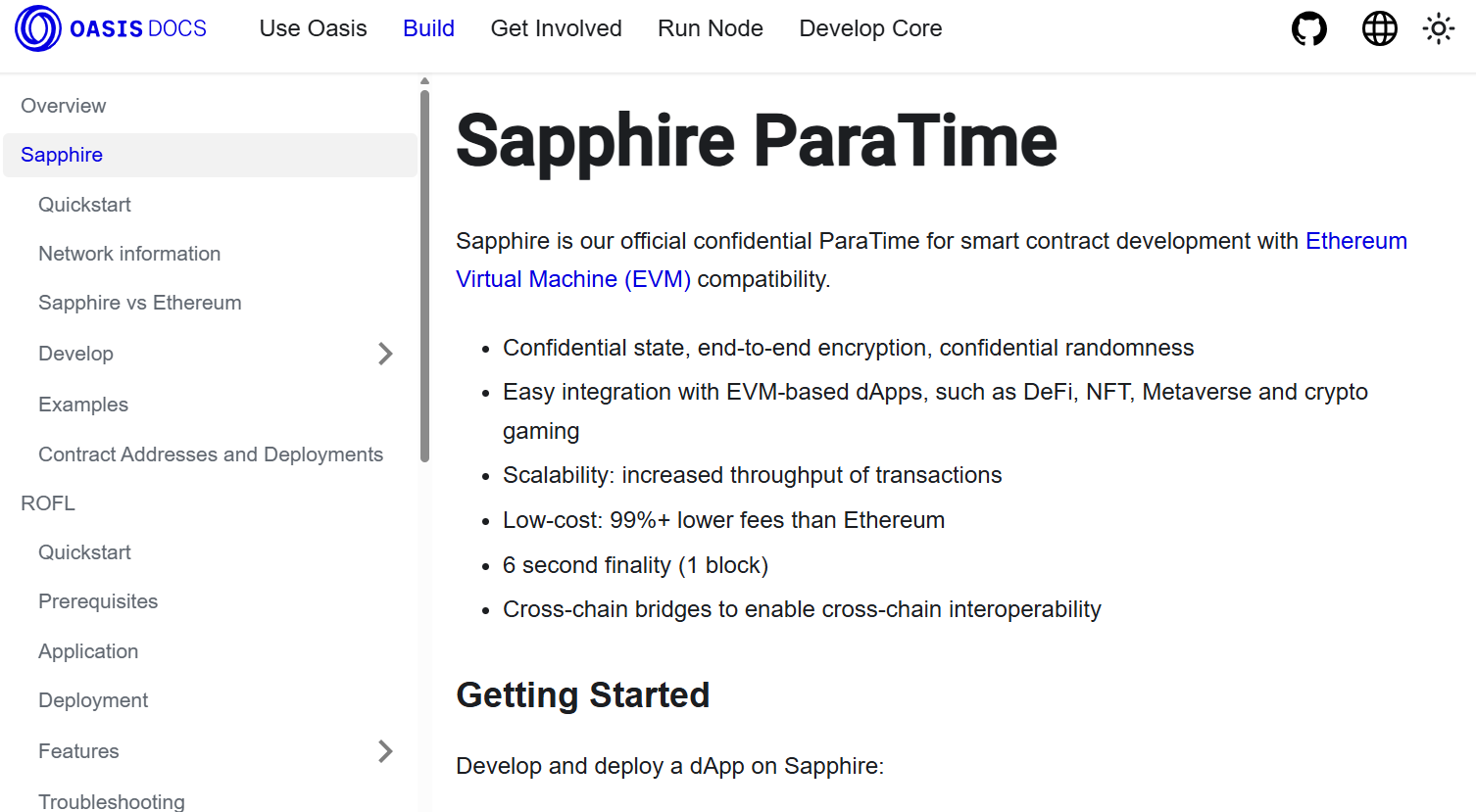Select the Build nav tab
The image size is (1476, 812).
429,28
